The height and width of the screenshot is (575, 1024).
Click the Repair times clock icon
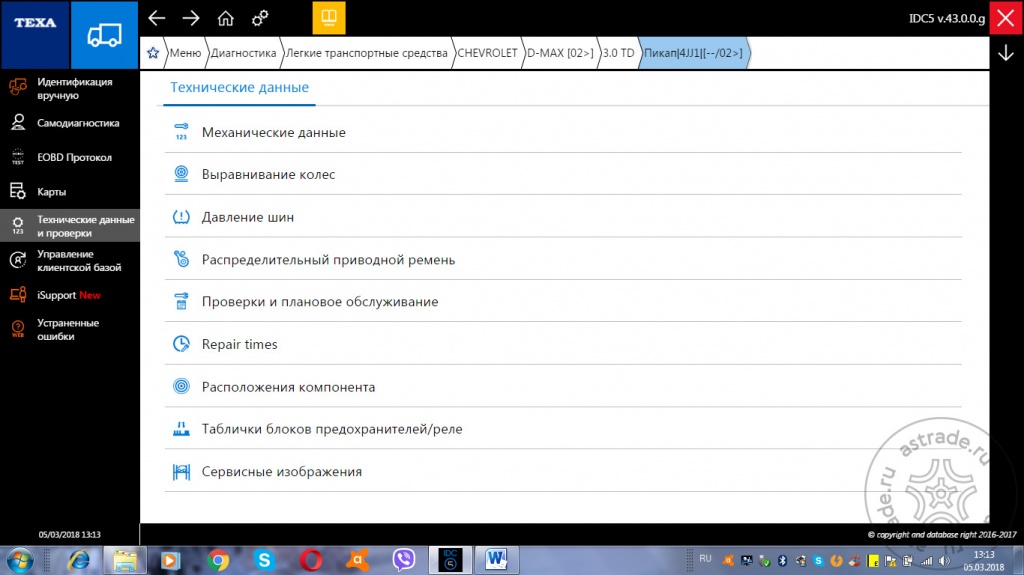181,344
